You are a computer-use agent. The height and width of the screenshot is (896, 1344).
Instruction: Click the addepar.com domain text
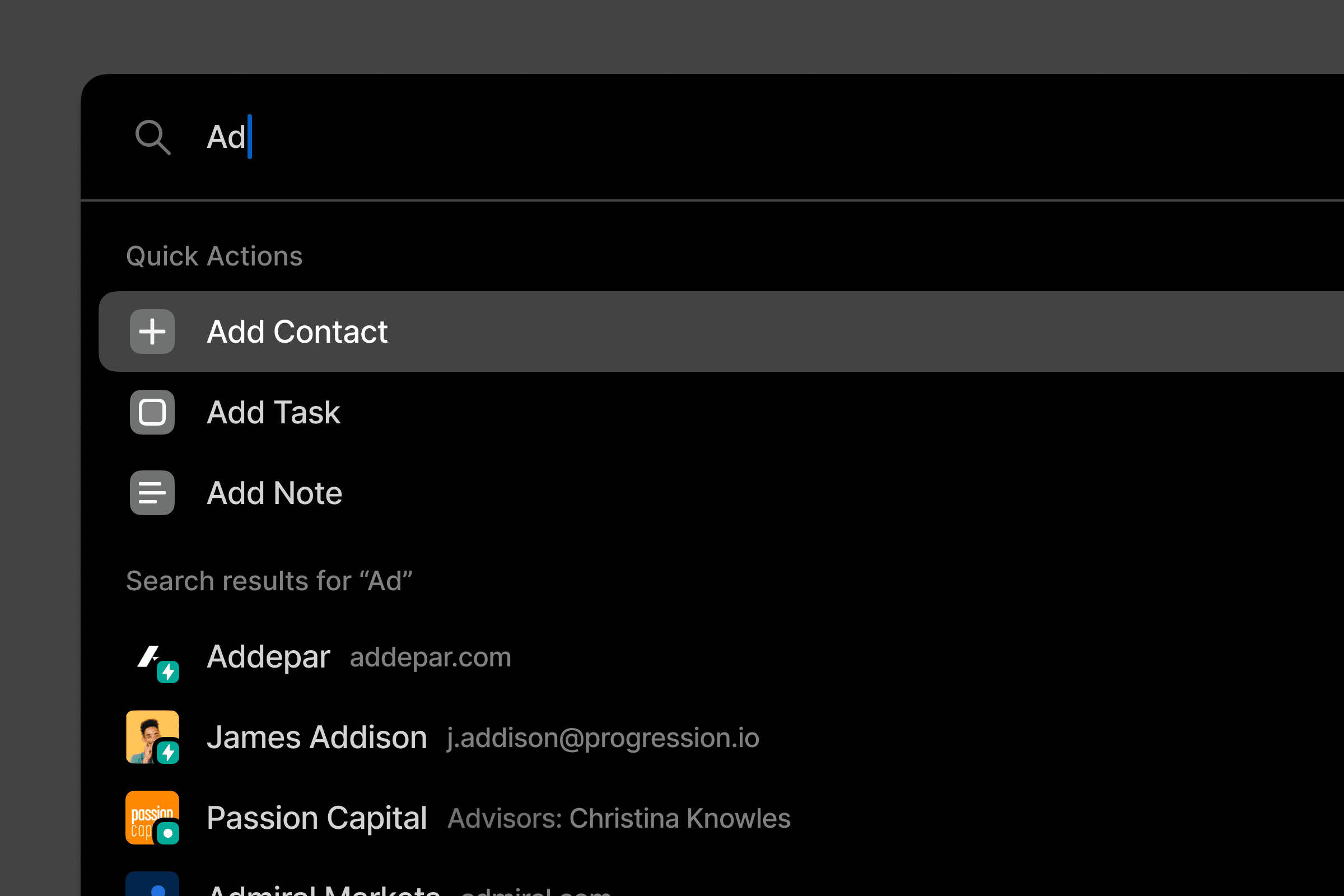point(430,657)
